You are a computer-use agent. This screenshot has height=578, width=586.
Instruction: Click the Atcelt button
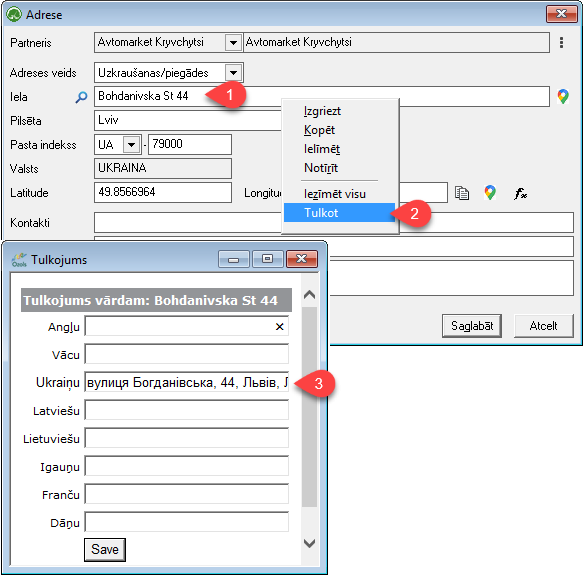[x=543, y=326]
